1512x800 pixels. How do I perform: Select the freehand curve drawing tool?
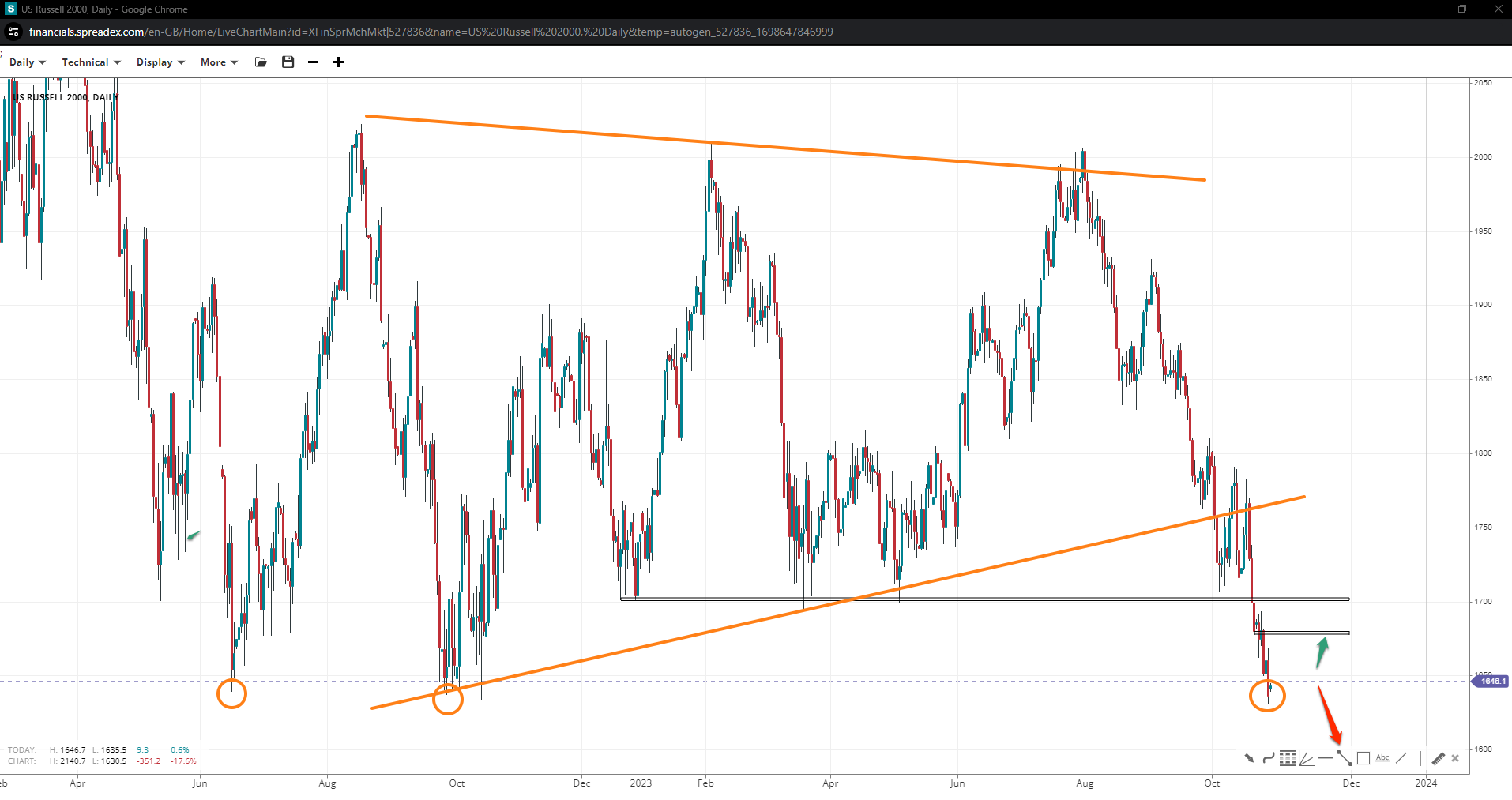pos(1268,758)
